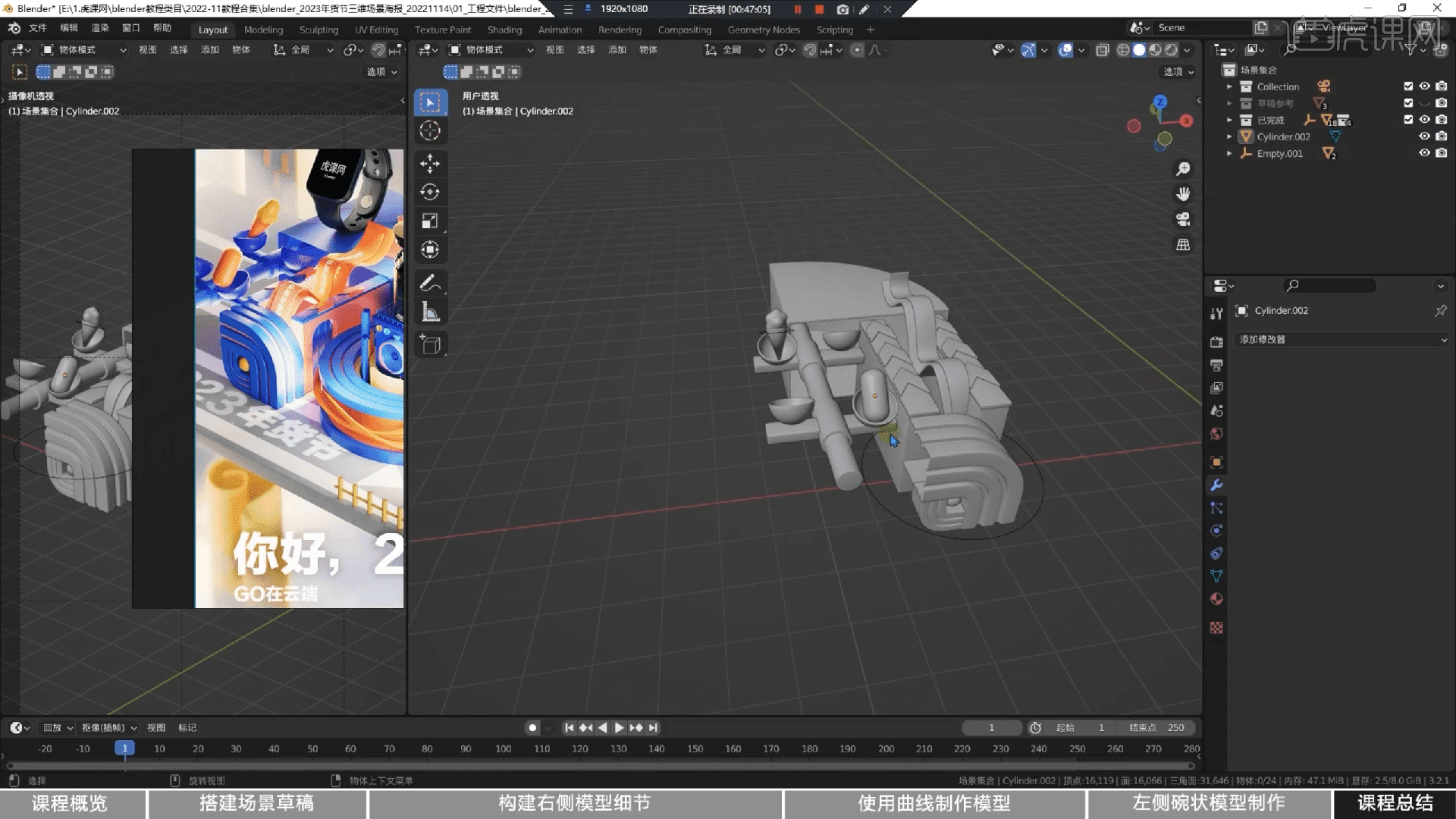Jump to 课程总结 chapter
This screenshot has height=819, width=1456.
click(x=1395, y=804)
